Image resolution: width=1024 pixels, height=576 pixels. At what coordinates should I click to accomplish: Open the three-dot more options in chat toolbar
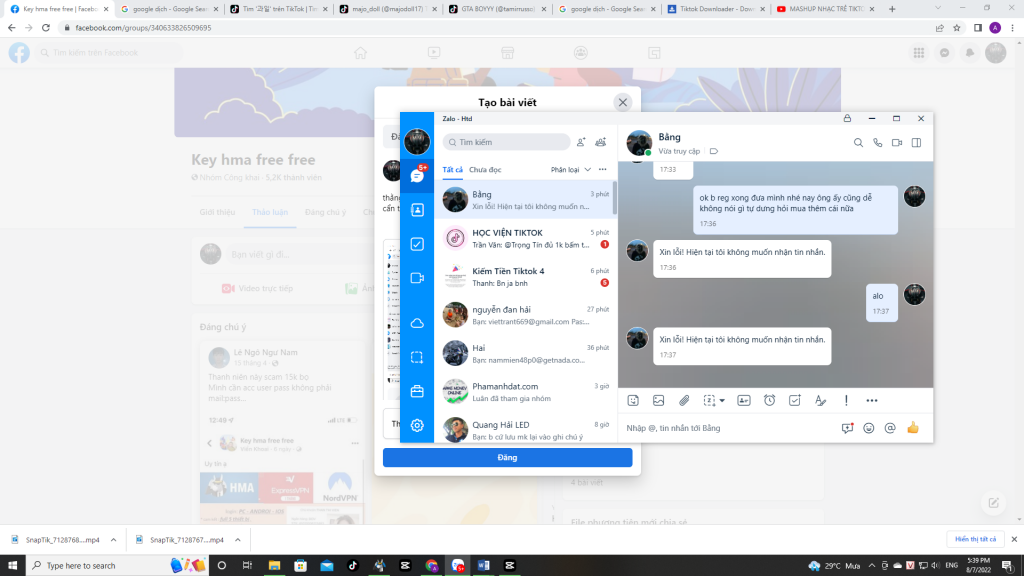click(x=871, y=400)
